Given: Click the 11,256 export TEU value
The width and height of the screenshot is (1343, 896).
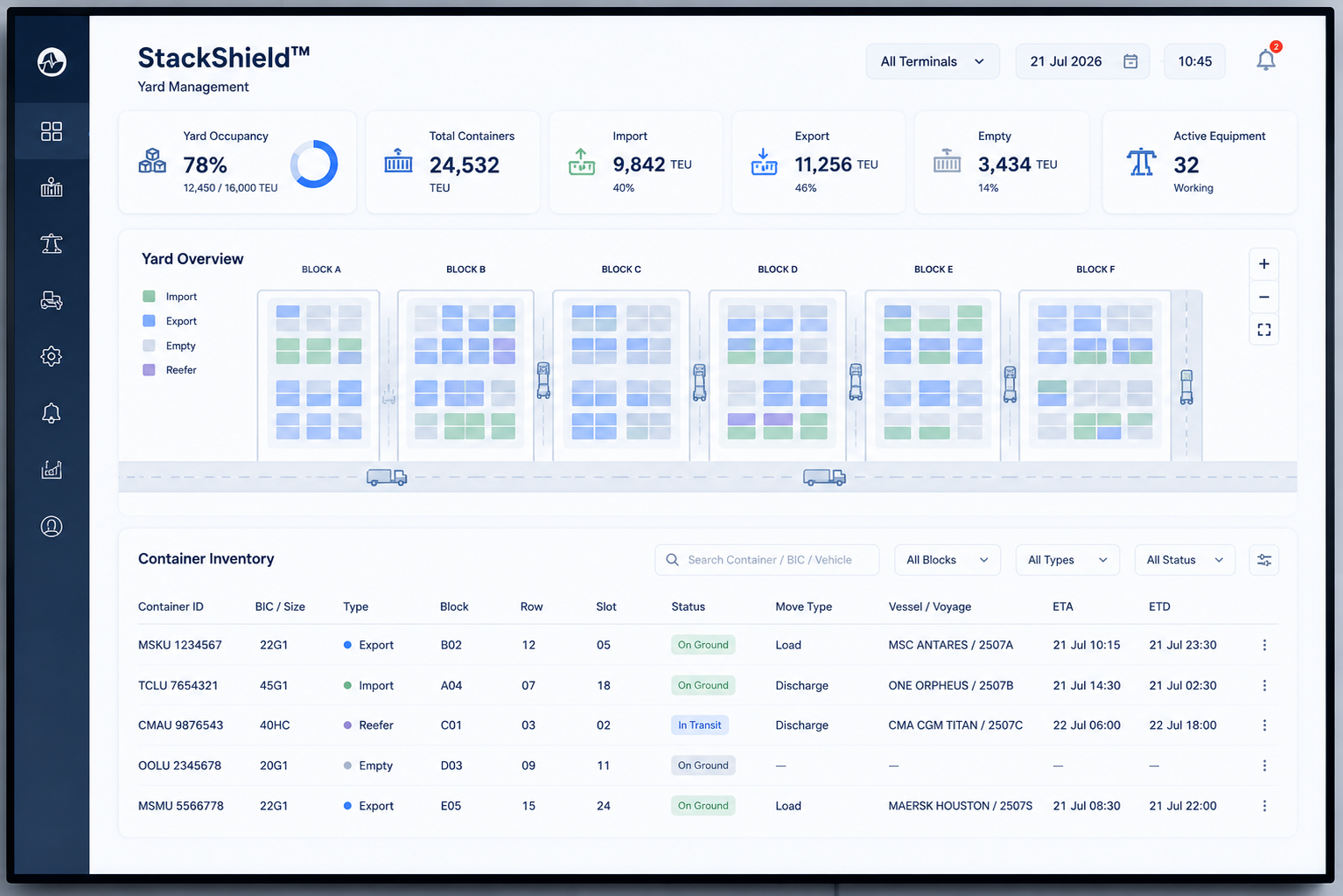Looking at the screenshot, I should [823, 164].
